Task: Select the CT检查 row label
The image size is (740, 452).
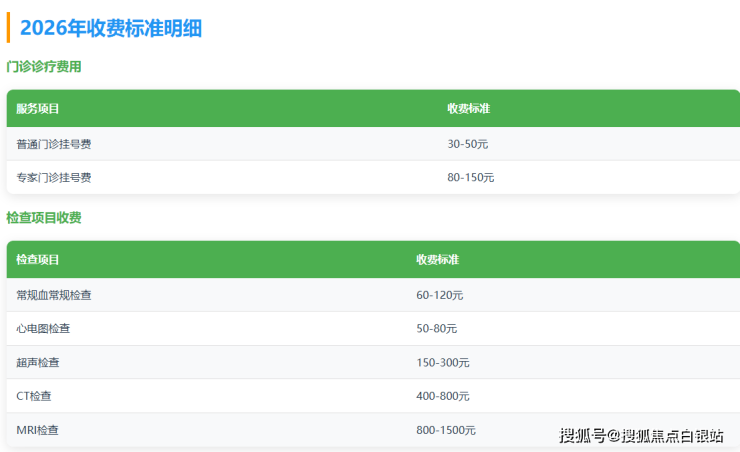Action: coord(33,396)
